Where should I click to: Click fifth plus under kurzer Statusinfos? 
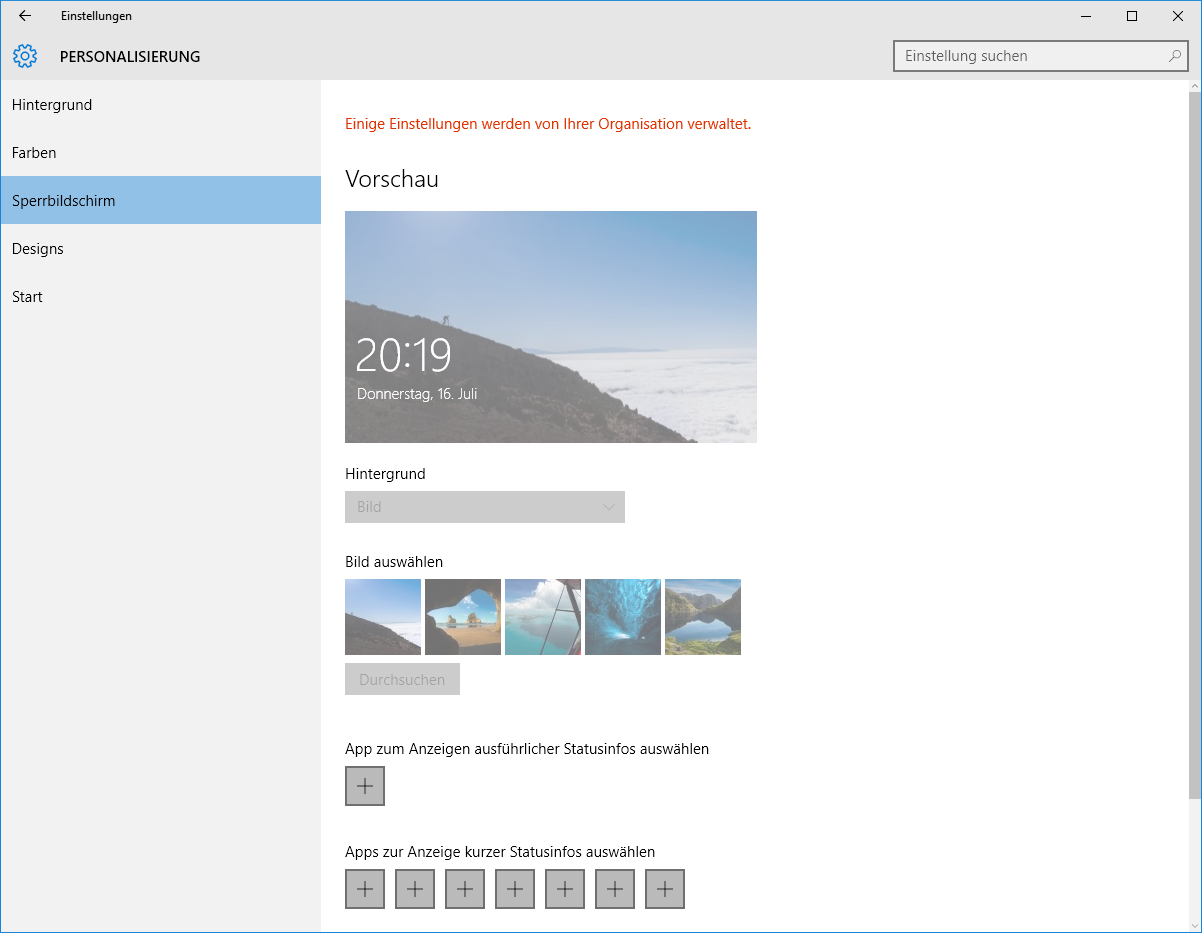coord(565,889)
